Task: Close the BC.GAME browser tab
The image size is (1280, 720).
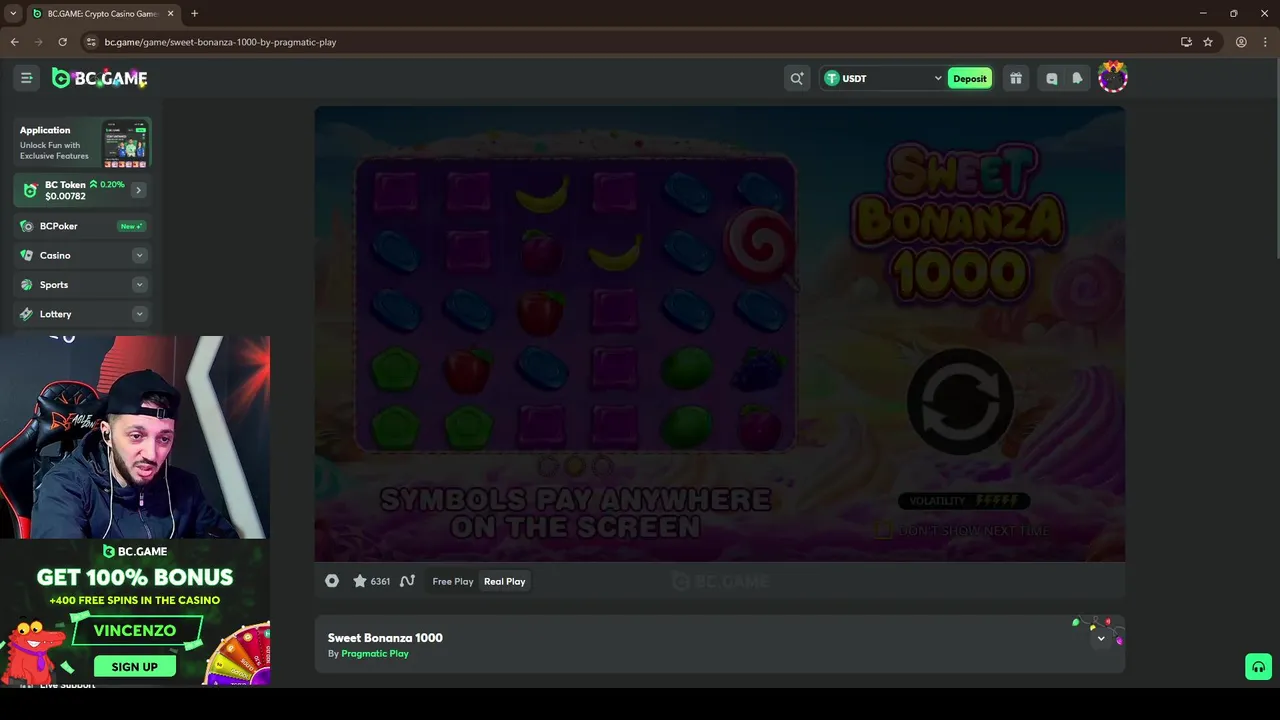Action: [x=170, y=14]
